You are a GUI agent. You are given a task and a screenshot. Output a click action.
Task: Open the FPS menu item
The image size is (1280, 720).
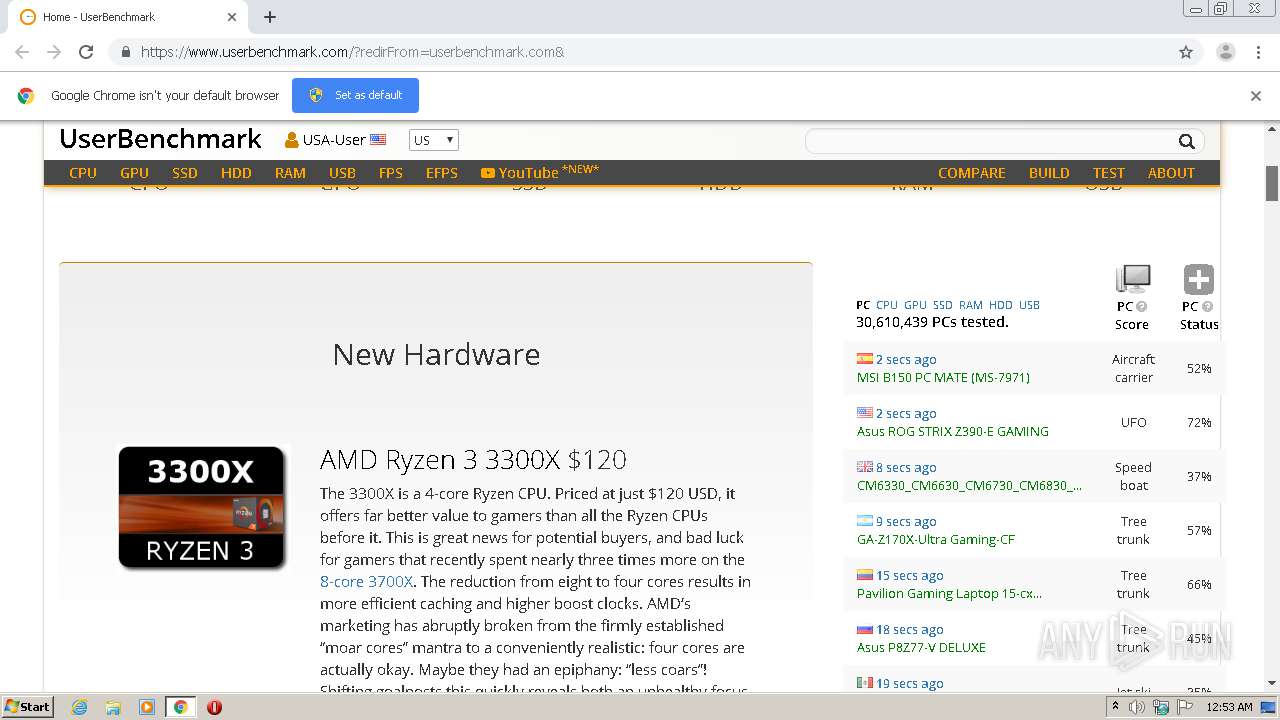coord(391,173)
